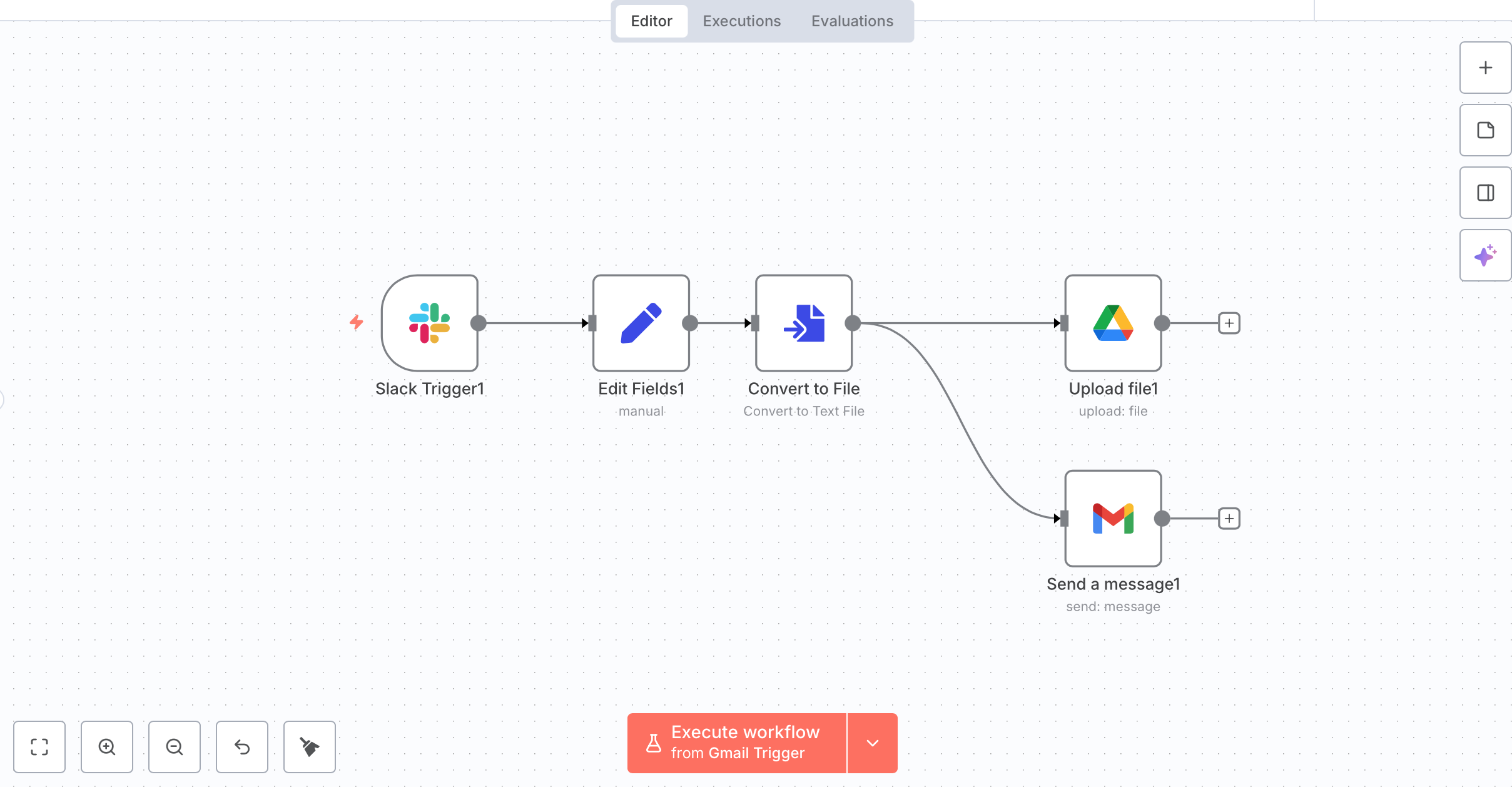Add a node after Send a message1
The height and width of the screenshot is (787, 1512).
pos(1229,518)
